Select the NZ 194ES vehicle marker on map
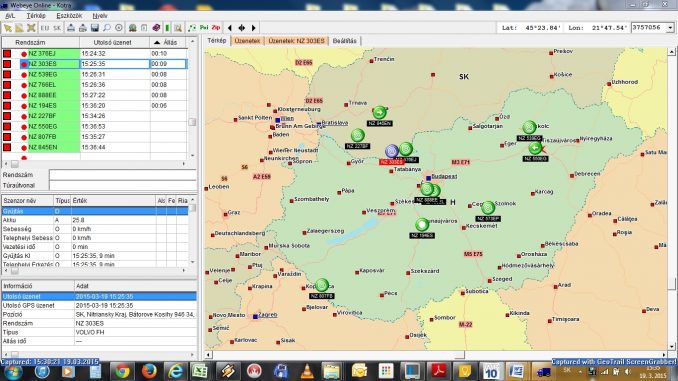Screen dimensions: 678x381 422,225
